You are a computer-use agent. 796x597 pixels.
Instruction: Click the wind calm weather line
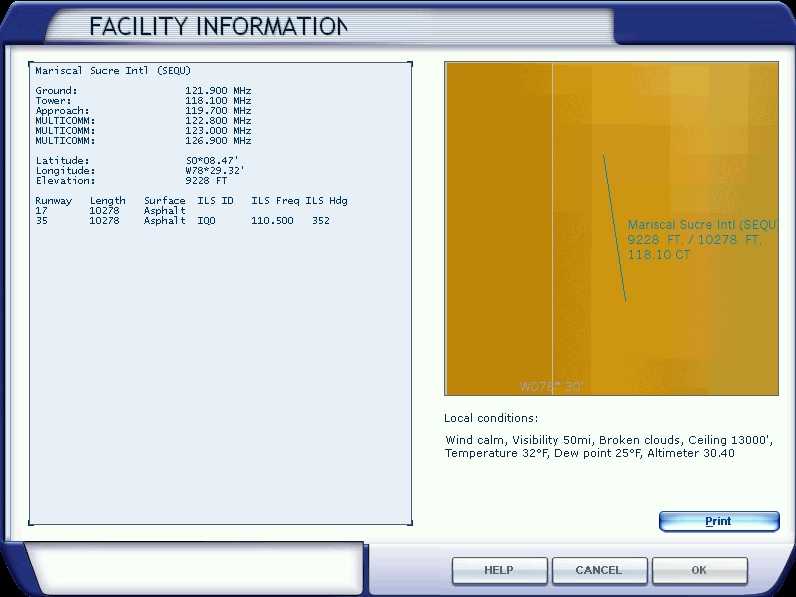point(609,440)
